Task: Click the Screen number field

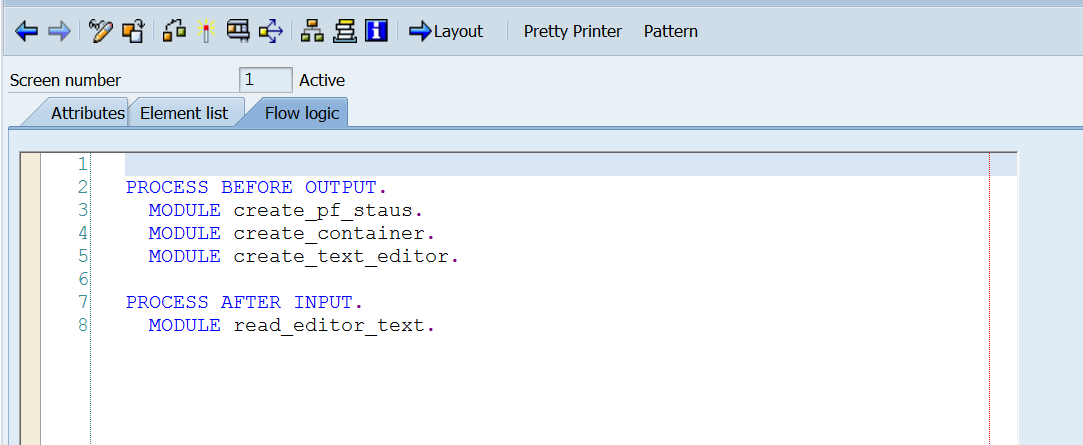Action: pos(265,80)
